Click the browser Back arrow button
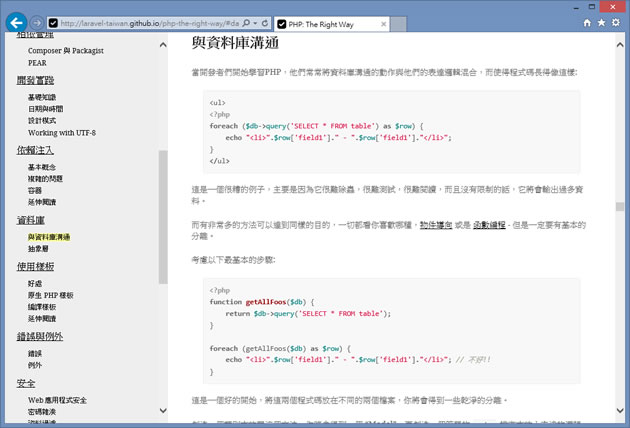Screen dimensions: 630x428 point(16,22)
